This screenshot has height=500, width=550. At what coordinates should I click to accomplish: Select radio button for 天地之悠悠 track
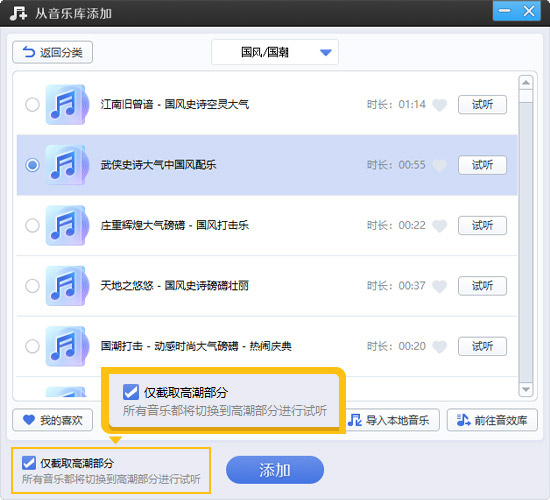(x=32, y=286)
